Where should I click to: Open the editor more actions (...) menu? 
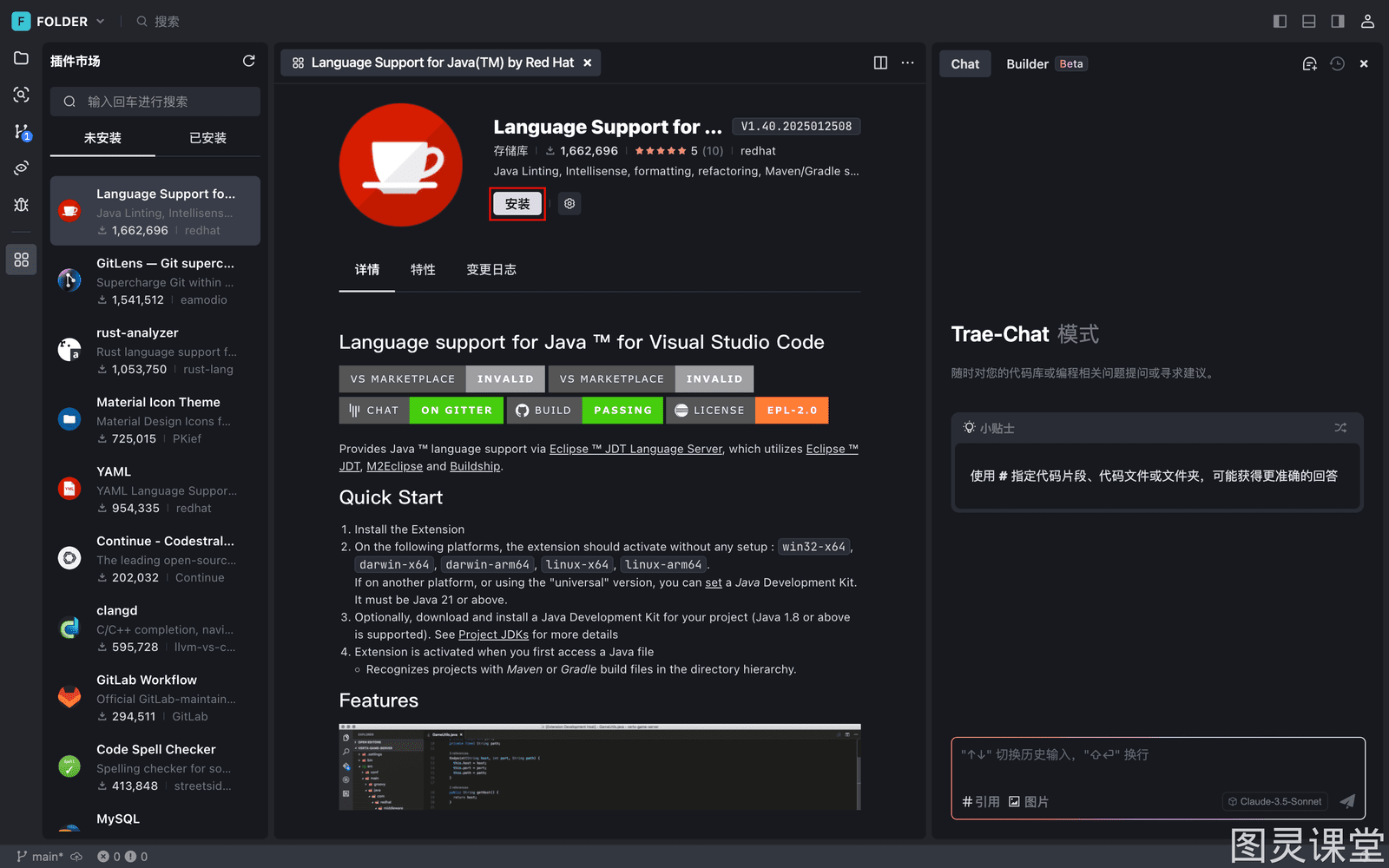click(908, 62)
